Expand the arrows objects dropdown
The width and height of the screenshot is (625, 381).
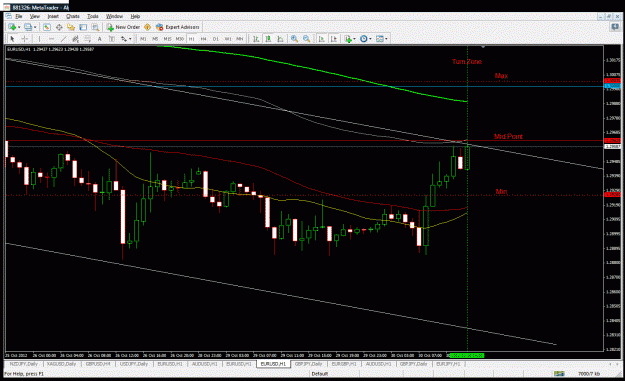[x=130, y=39]
